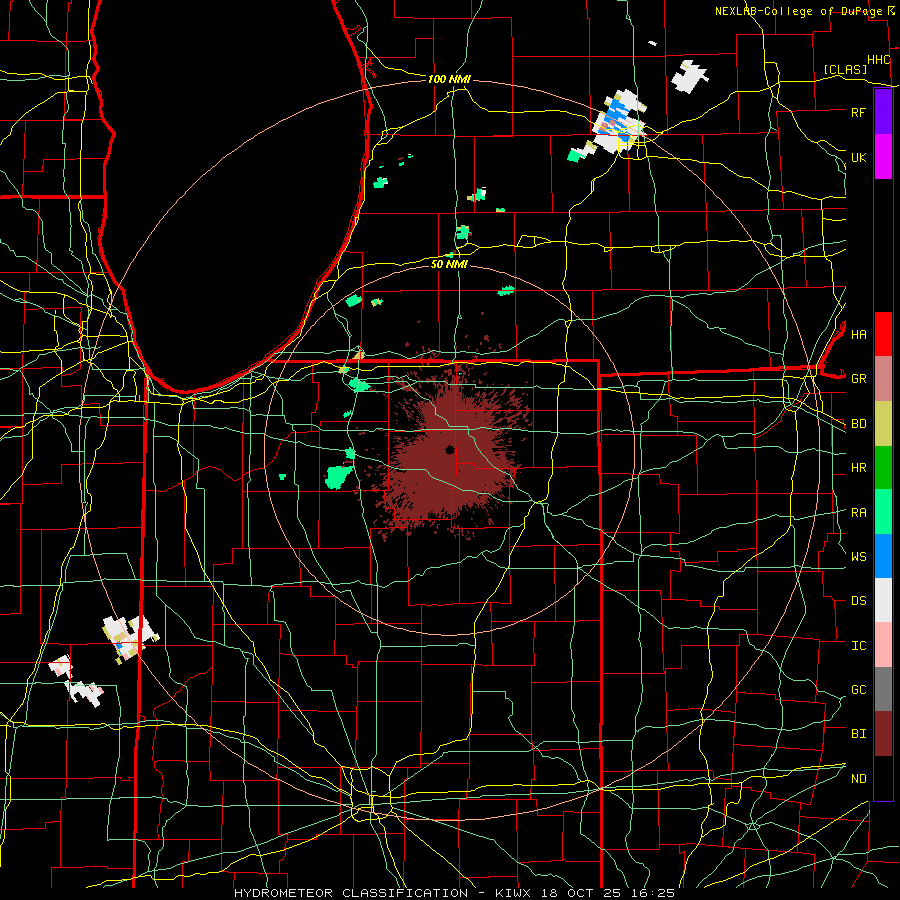Image resolution: width=900 pixels, height=900 pixels.
Task: Click the HR legend label
Action: pos(859,468)
